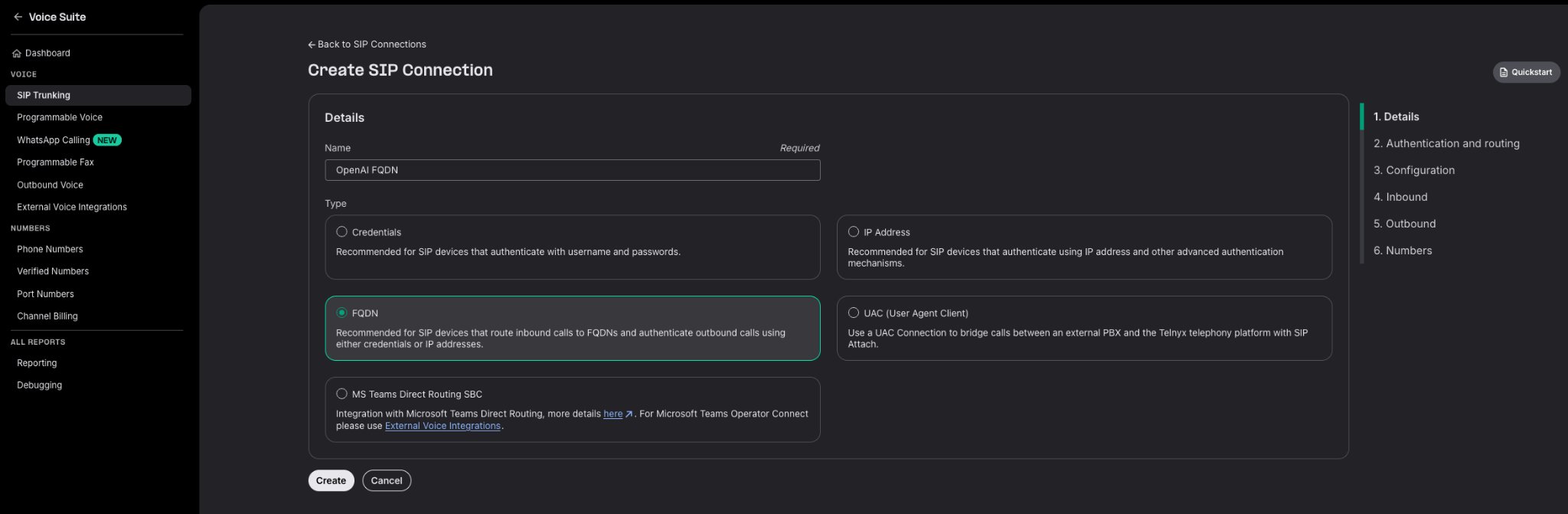Go back to SIP Connections
1568x514 pixels.
pyautogui.click(x=367, y=44)
